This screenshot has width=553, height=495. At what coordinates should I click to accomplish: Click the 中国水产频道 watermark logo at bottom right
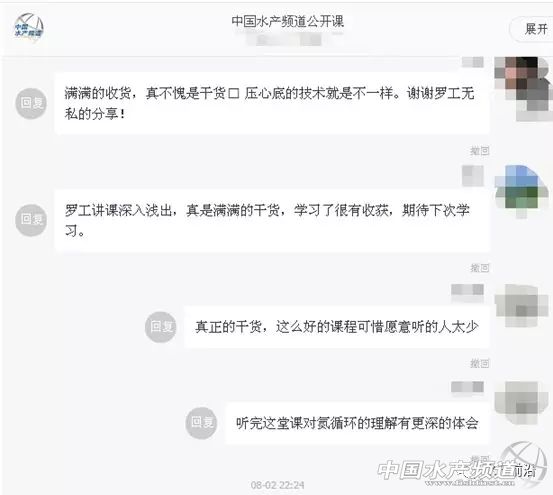coord(460,467)
